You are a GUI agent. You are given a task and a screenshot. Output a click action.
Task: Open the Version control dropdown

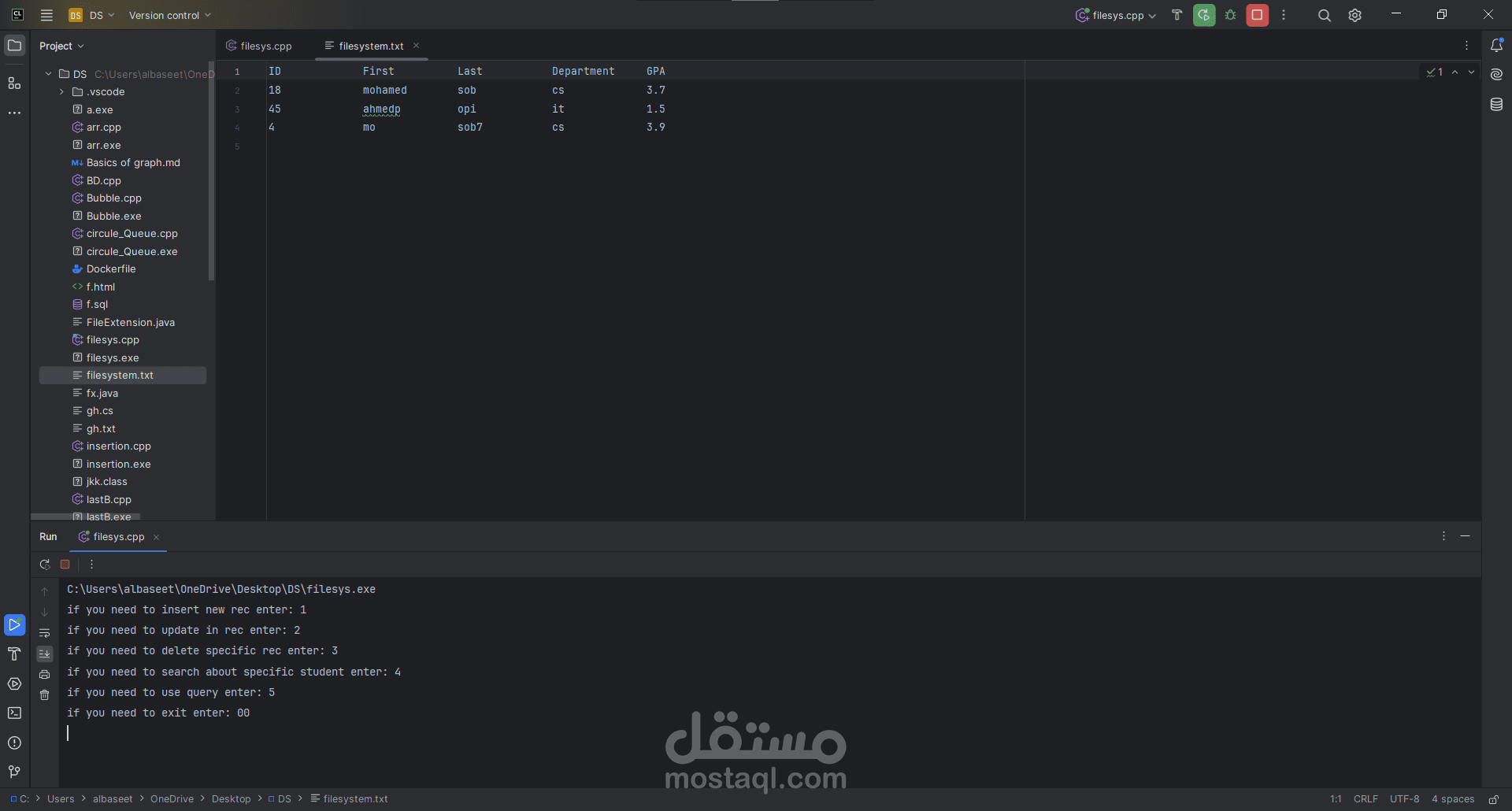(x=169, y=15)
